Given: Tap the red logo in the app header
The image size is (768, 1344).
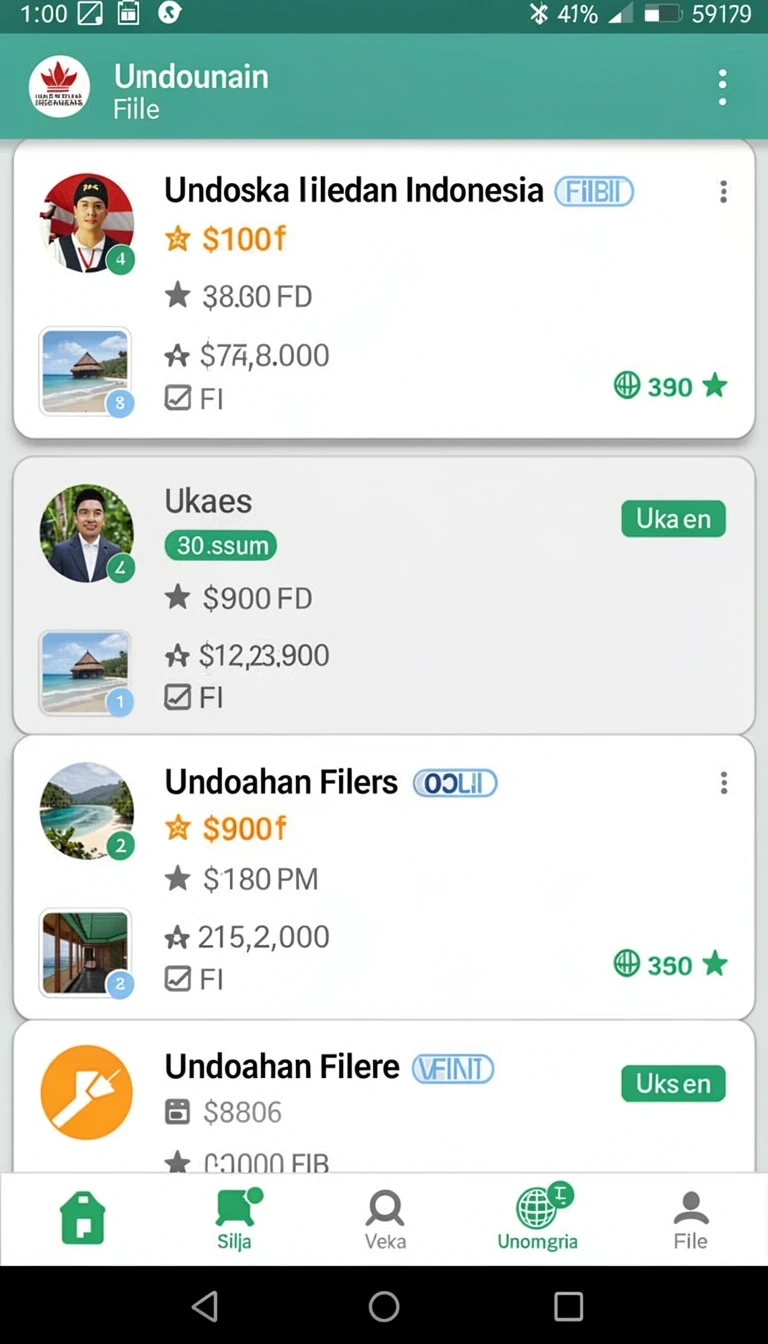Looking at the screenshot, I should [59, 87].
